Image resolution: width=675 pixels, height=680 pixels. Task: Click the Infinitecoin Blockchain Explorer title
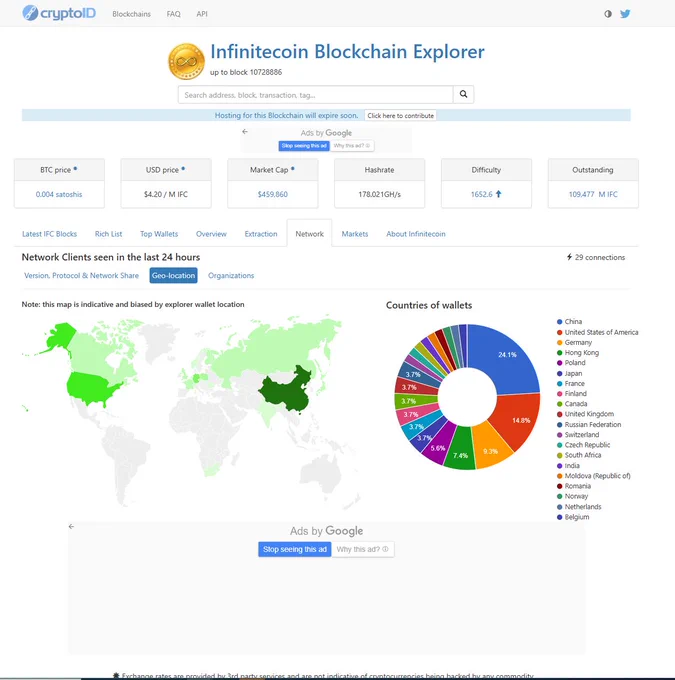(x=347, y=52)
